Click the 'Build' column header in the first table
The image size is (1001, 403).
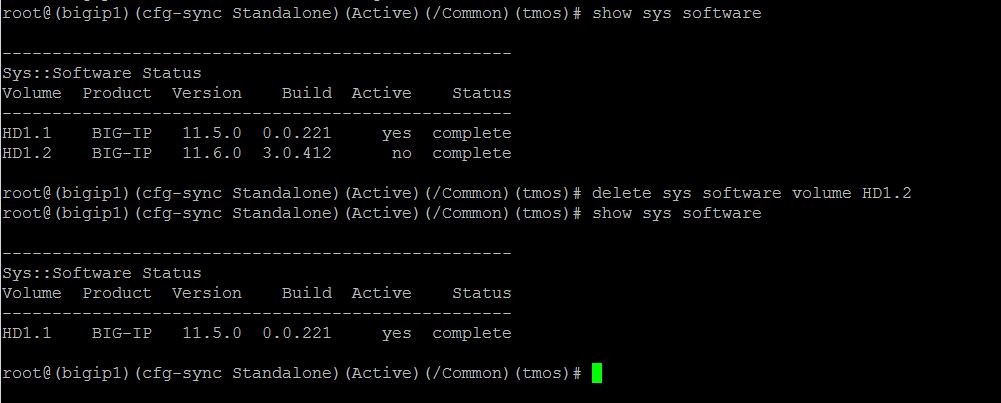306,93
